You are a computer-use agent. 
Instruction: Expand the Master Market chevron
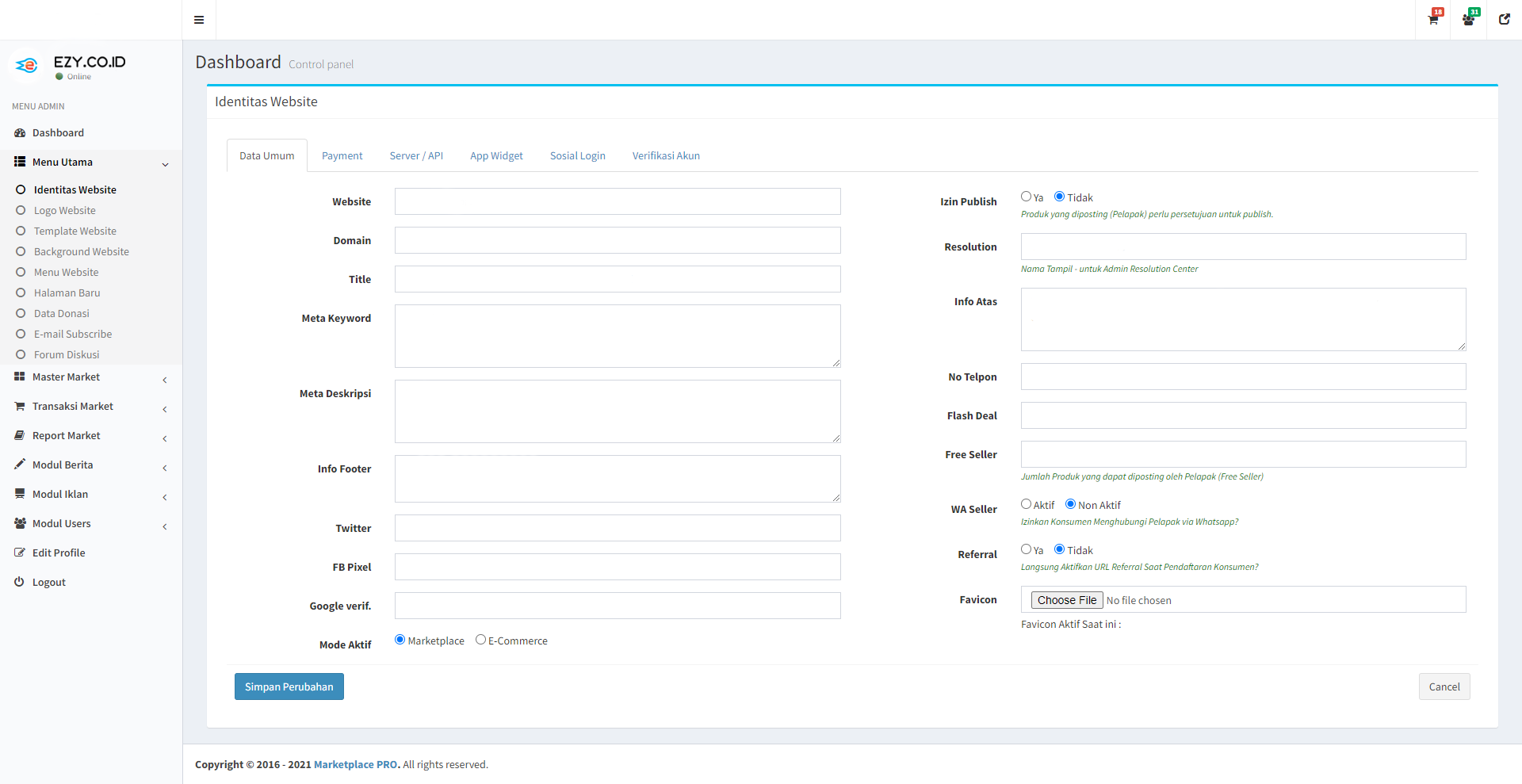[x=165, y=380]
